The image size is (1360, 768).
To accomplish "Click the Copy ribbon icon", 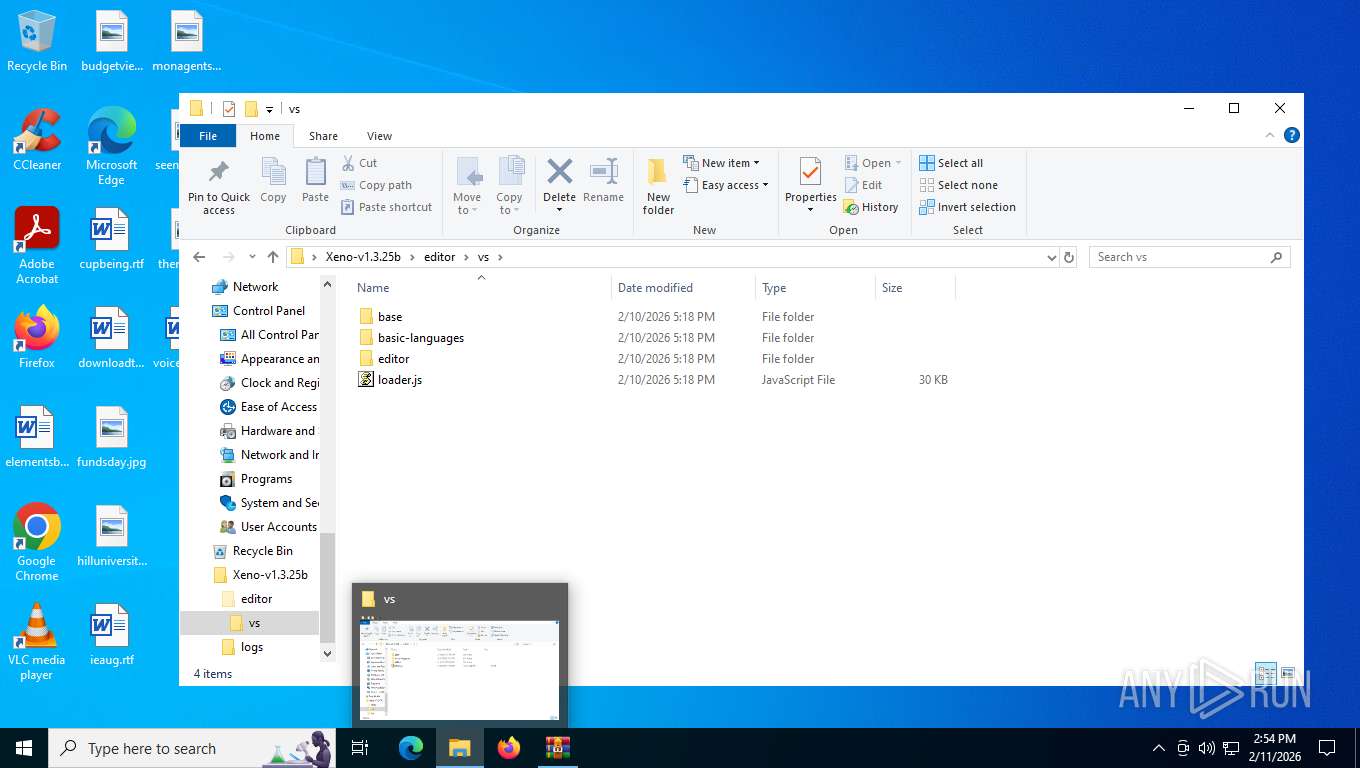I will [273, 180].
